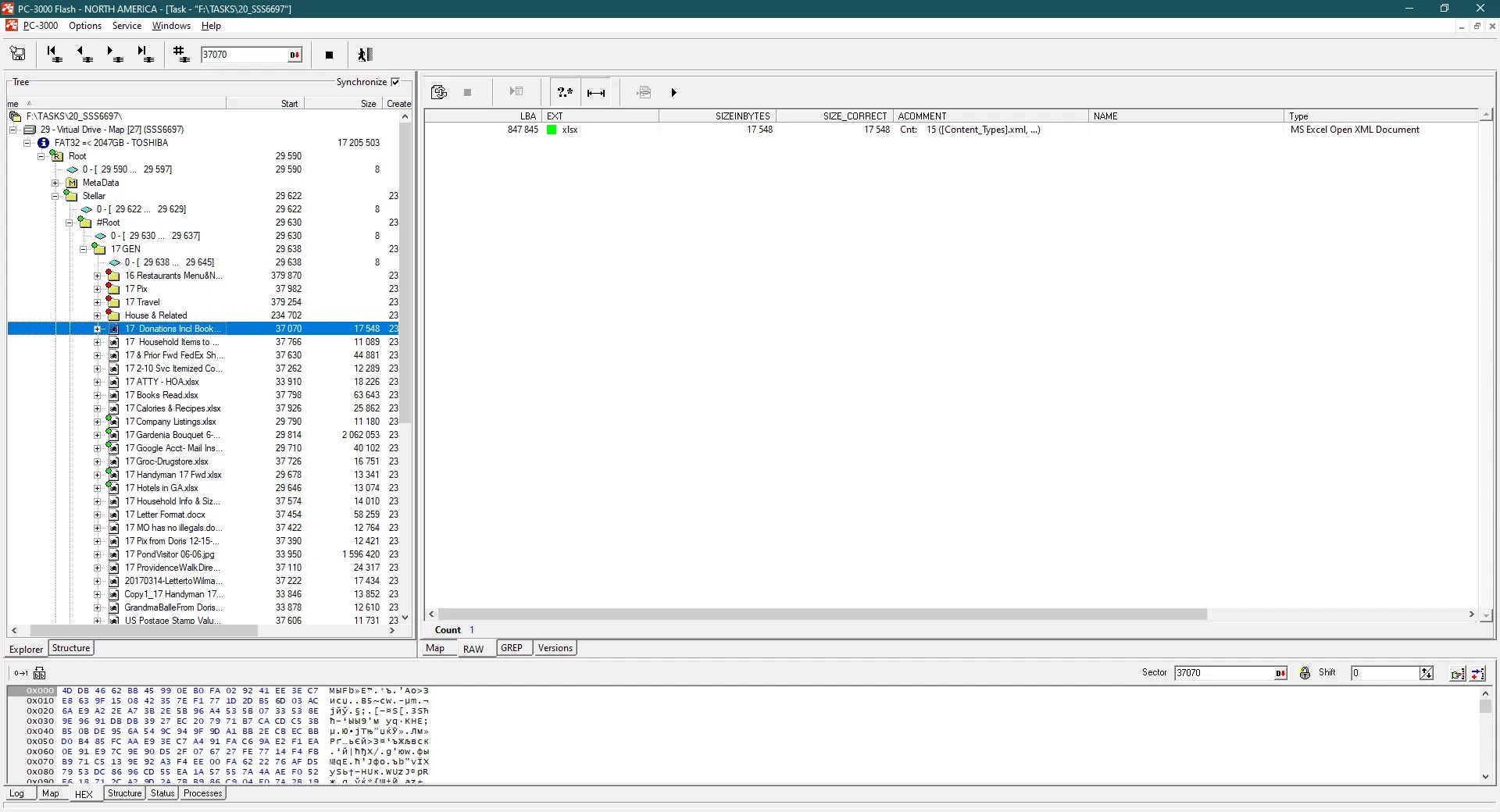Click the Sector number input field
Viewport: 1500px width, 812px height.
(x=1223, y=673)
